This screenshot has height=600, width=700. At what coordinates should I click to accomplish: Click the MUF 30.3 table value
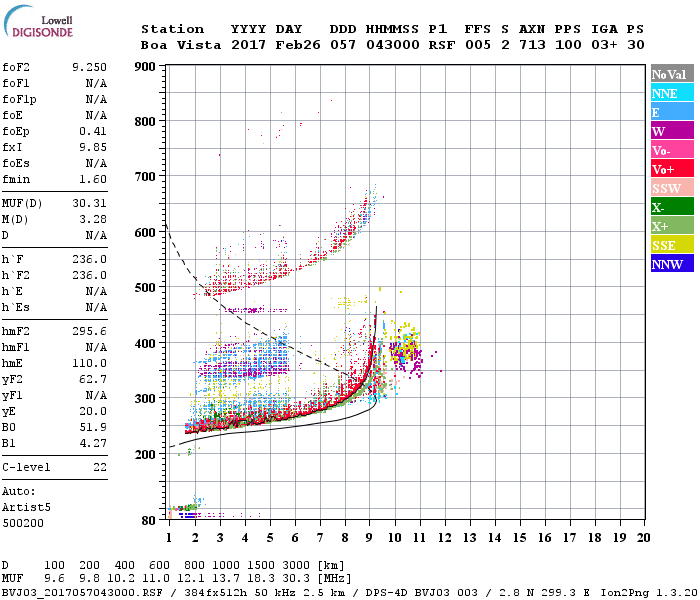pos(296,579)
